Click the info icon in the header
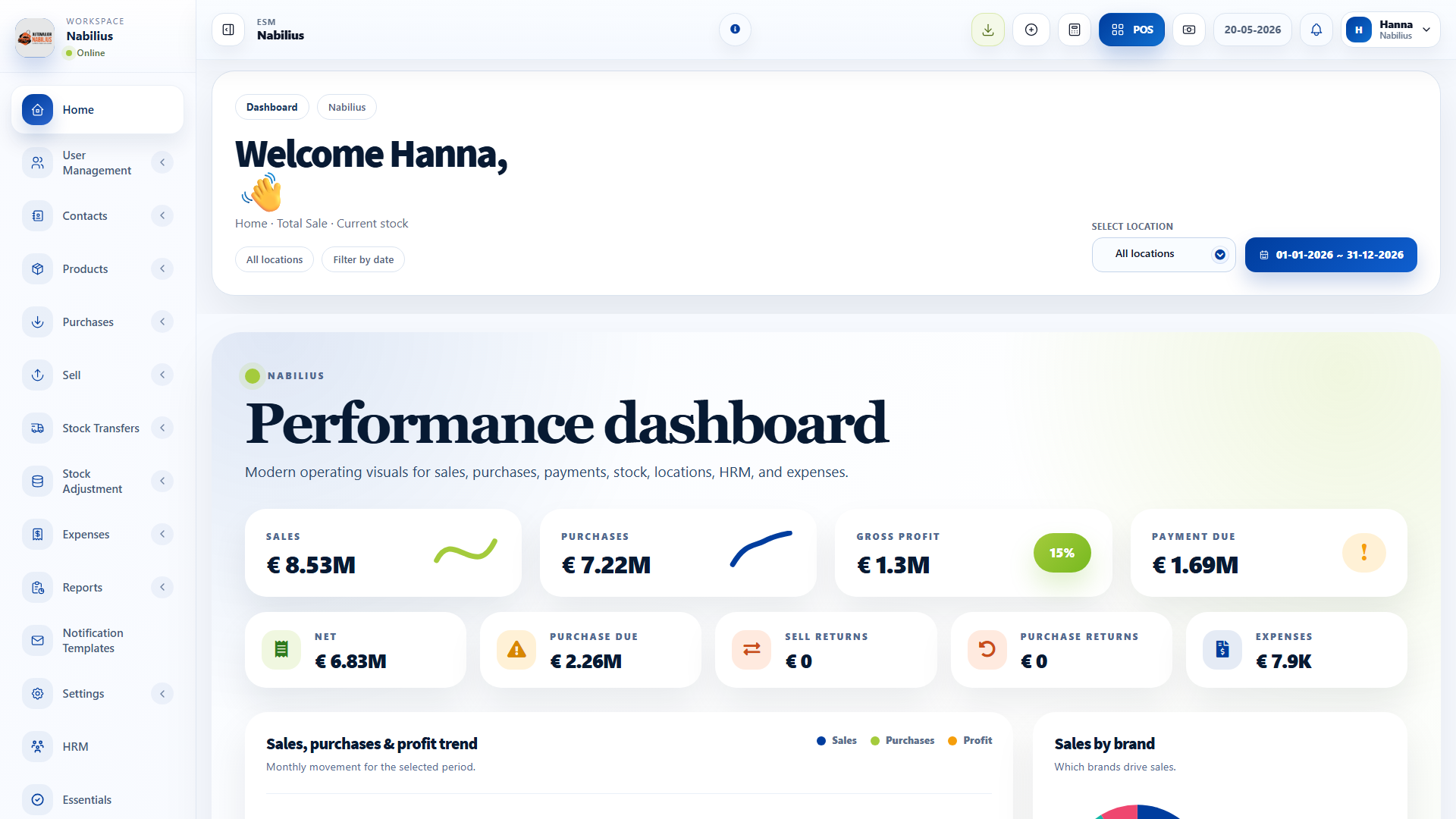 pyautogui.click(x=735, y=30)
